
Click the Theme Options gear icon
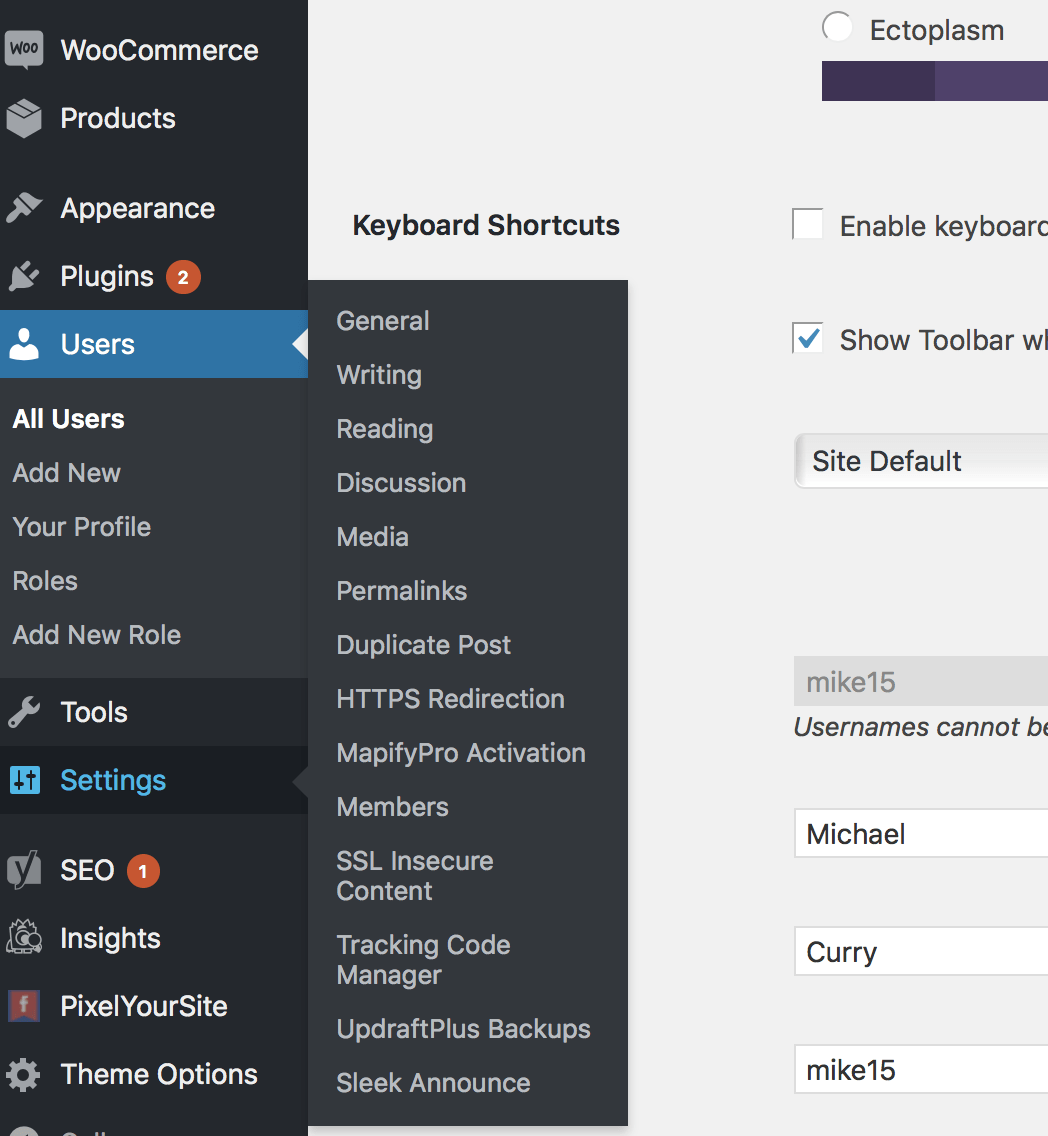click(24, 1075)
